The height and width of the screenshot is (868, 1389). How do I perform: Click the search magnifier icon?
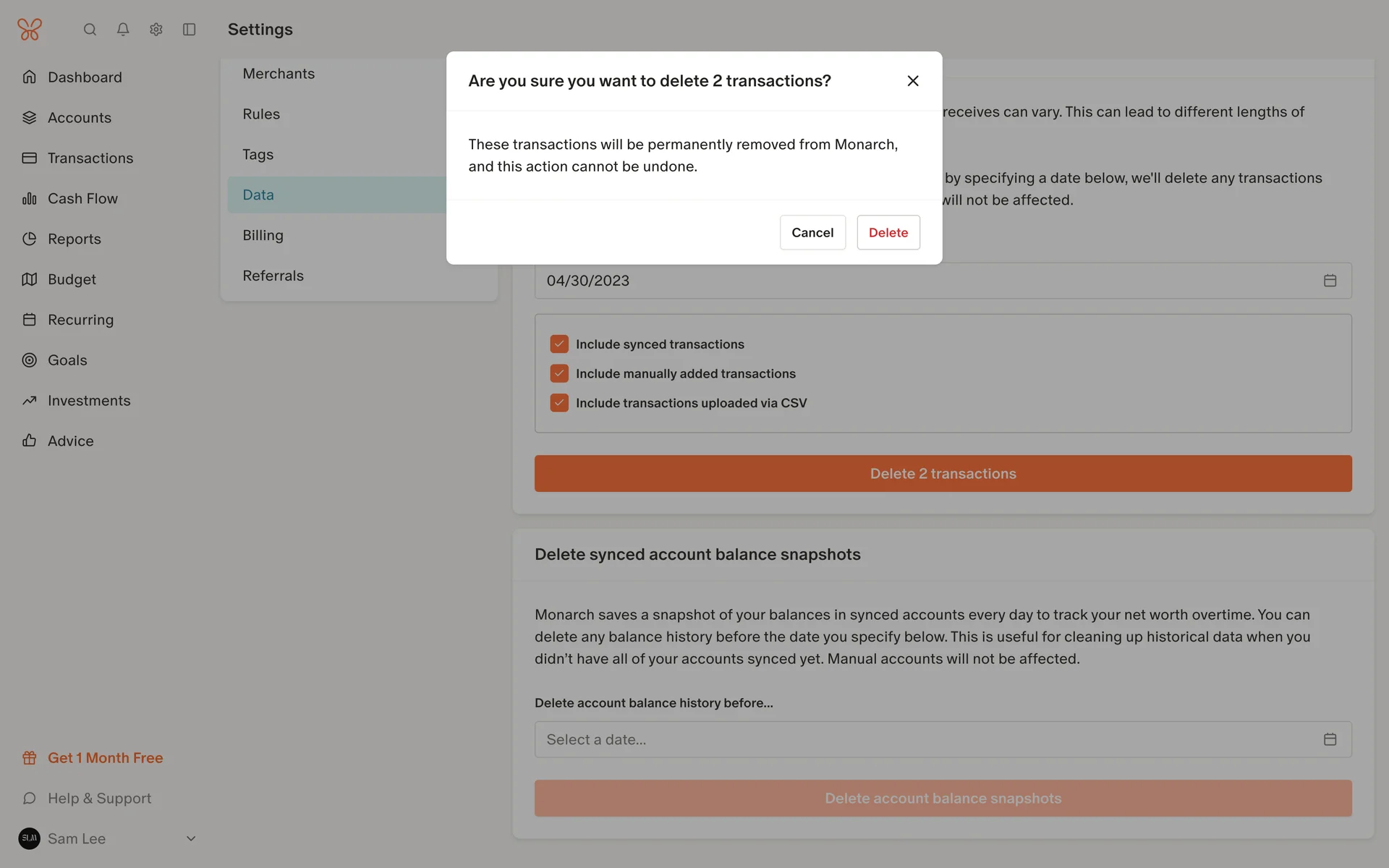click(x=90, y=30)
